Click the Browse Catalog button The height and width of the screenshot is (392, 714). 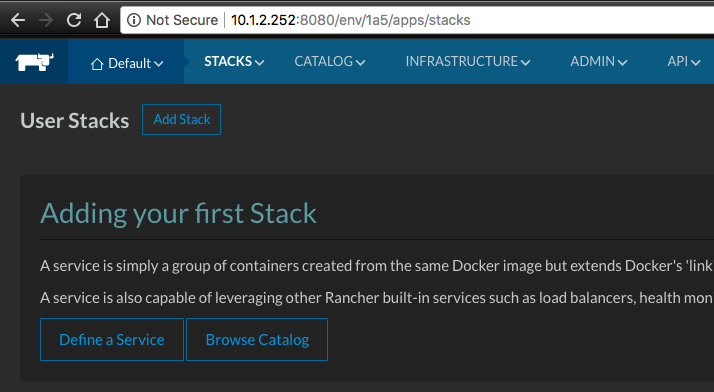point(257,340)
